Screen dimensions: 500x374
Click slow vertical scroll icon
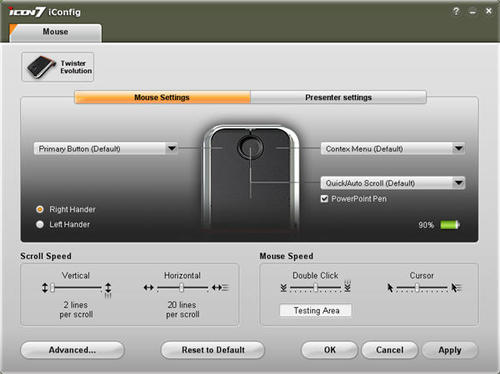[45, 288]
